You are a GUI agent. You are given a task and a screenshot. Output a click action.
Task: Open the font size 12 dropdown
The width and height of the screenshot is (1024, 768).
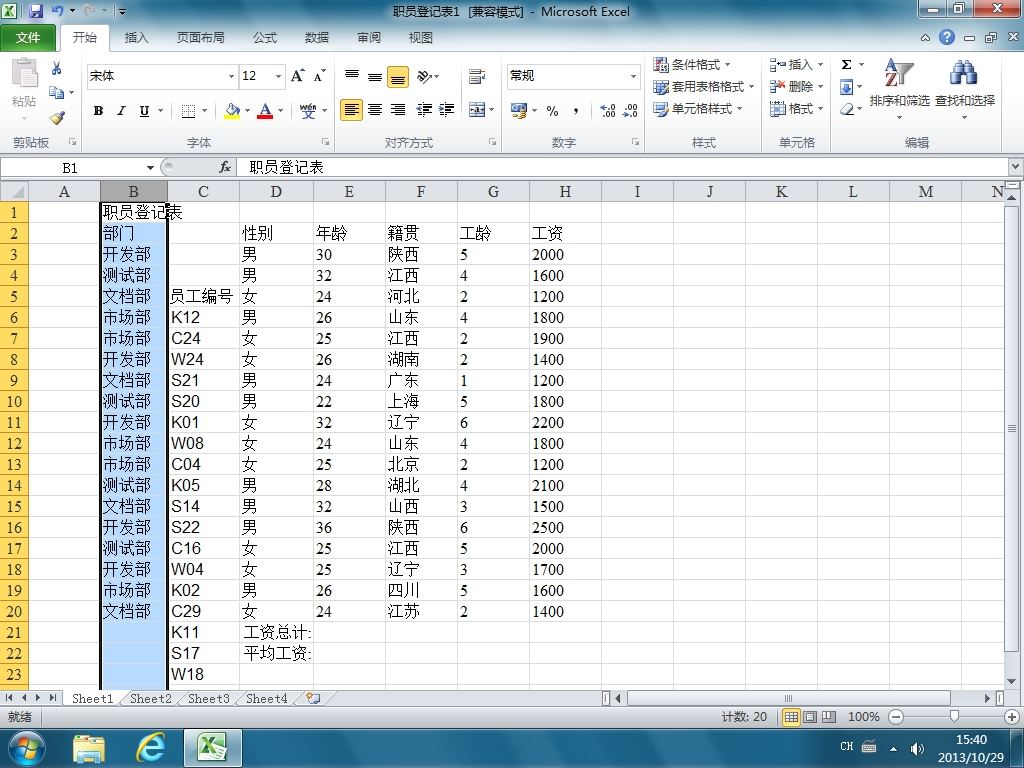click(278, 76)
